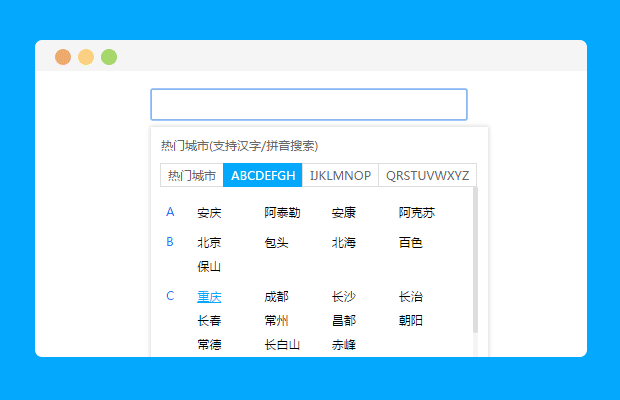Pick city 北京
Image resolution: width=620 pixels, height=400 pixels.
tap(209, 242)
